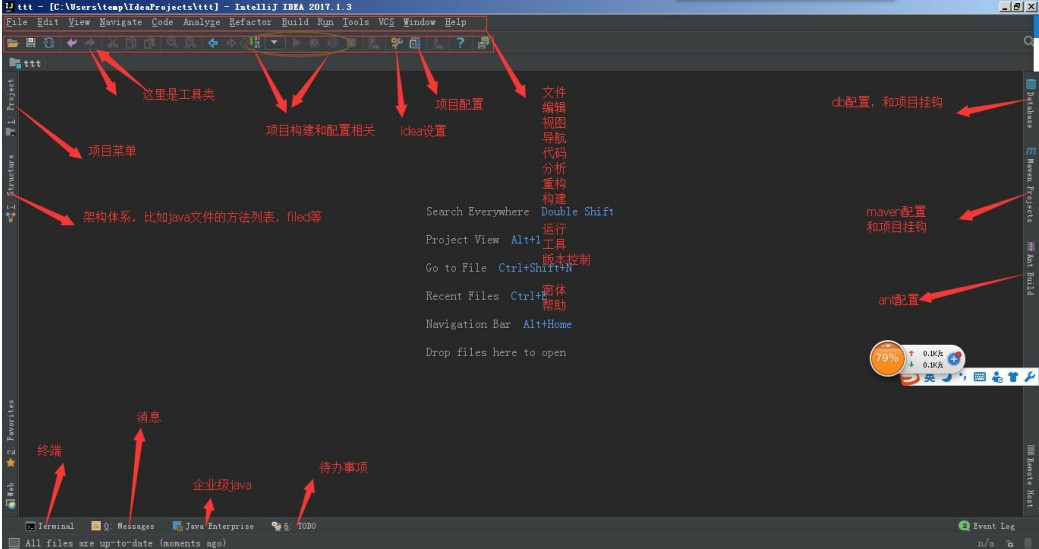Image resolution: width=1039 pixels, height=549 pixels.
Task: Click the 'Go to File' hint text
Action: [456, 268]
